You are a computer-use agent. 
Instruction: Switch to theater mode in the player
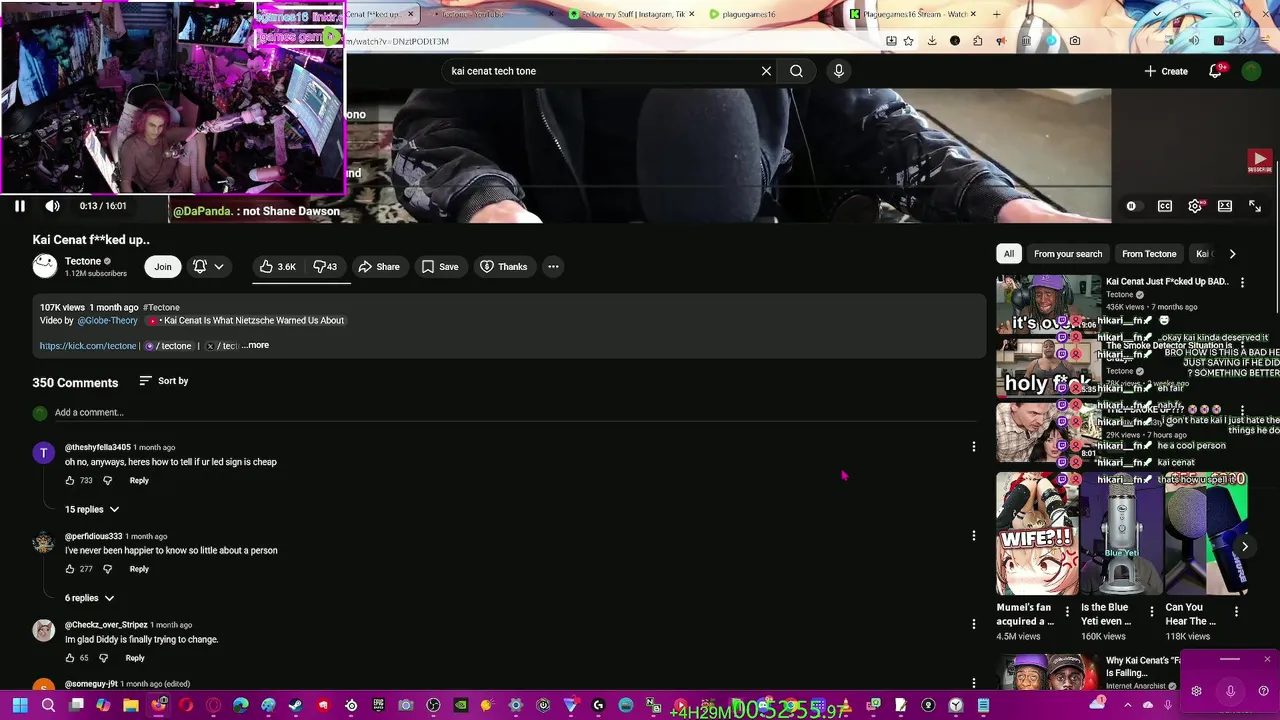(1225, 206)
